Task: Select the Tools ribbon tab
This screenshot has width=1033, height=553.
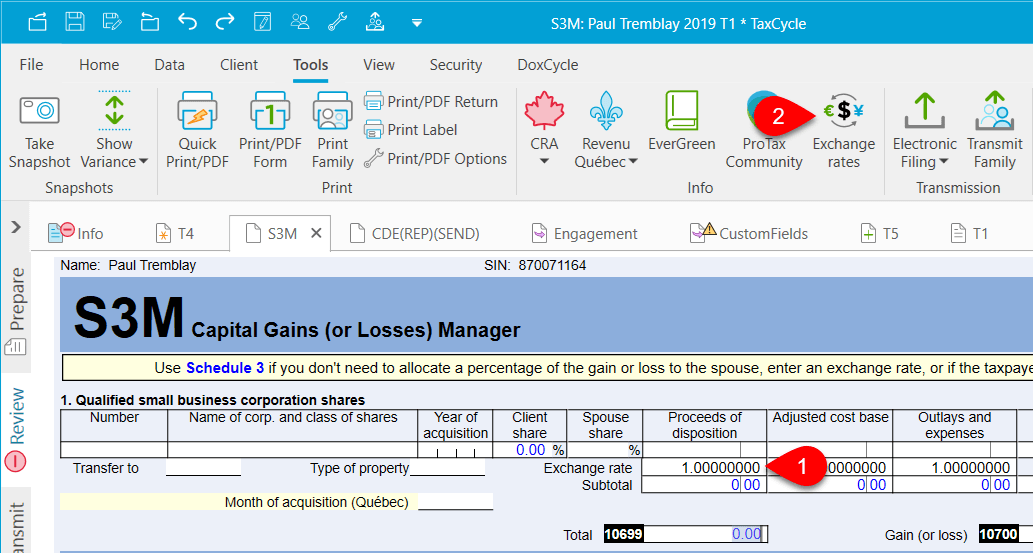Action: coord(310,65)
